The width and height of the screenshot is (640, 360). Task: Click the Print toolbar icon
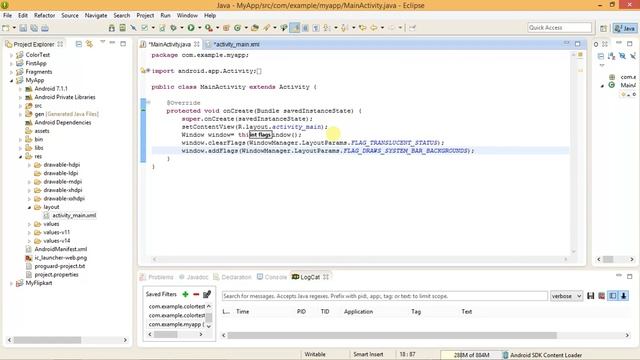click(x=44, y=28)
